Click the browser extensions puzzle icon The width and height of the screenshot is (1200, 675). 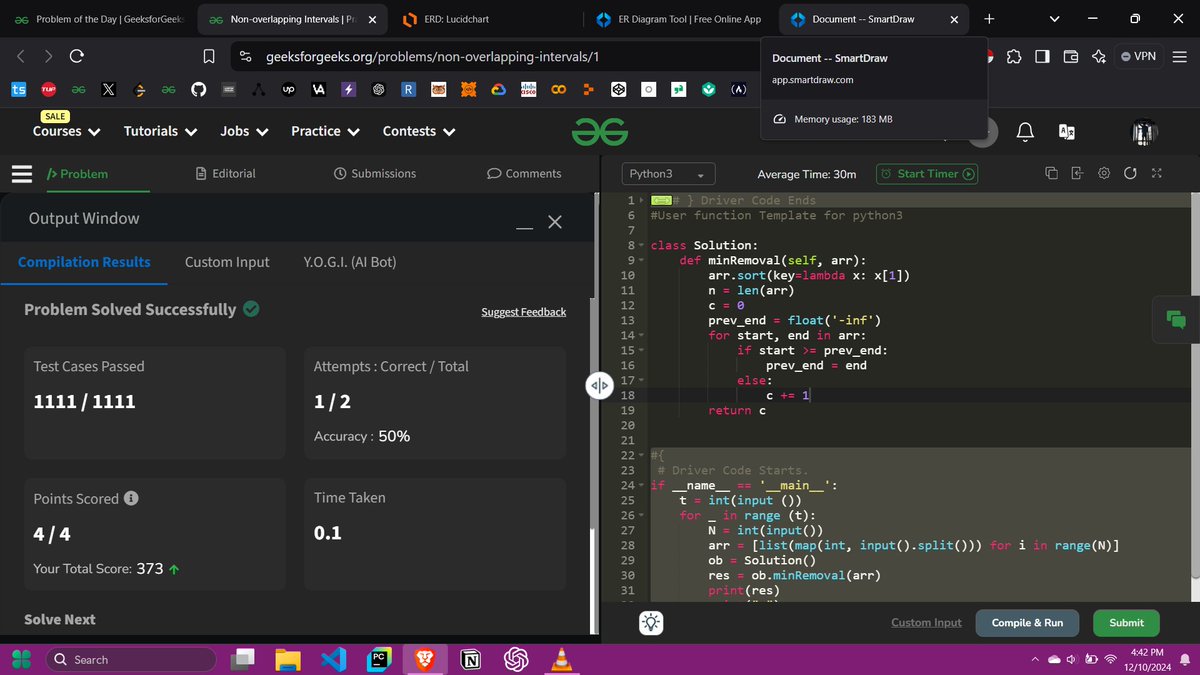[1014, 56]
